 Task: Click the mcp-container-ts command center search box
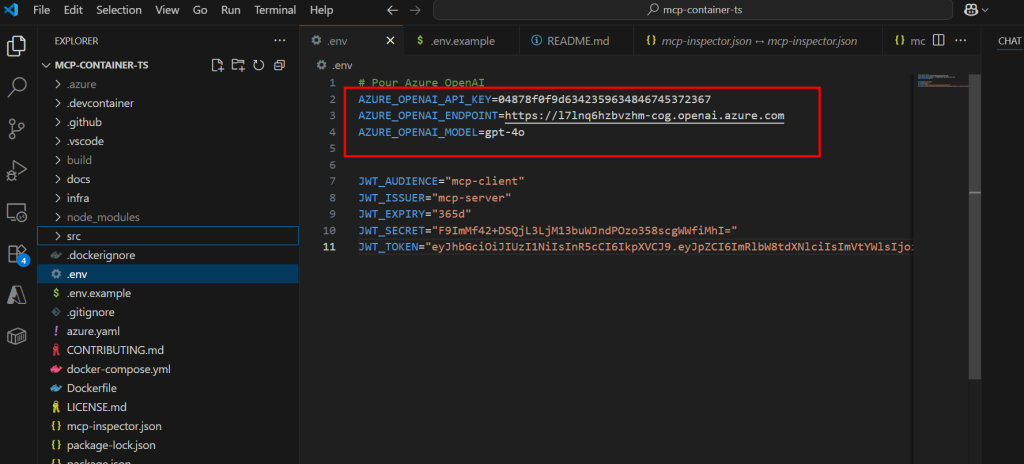pyautogui.click(x=693, y=10)
